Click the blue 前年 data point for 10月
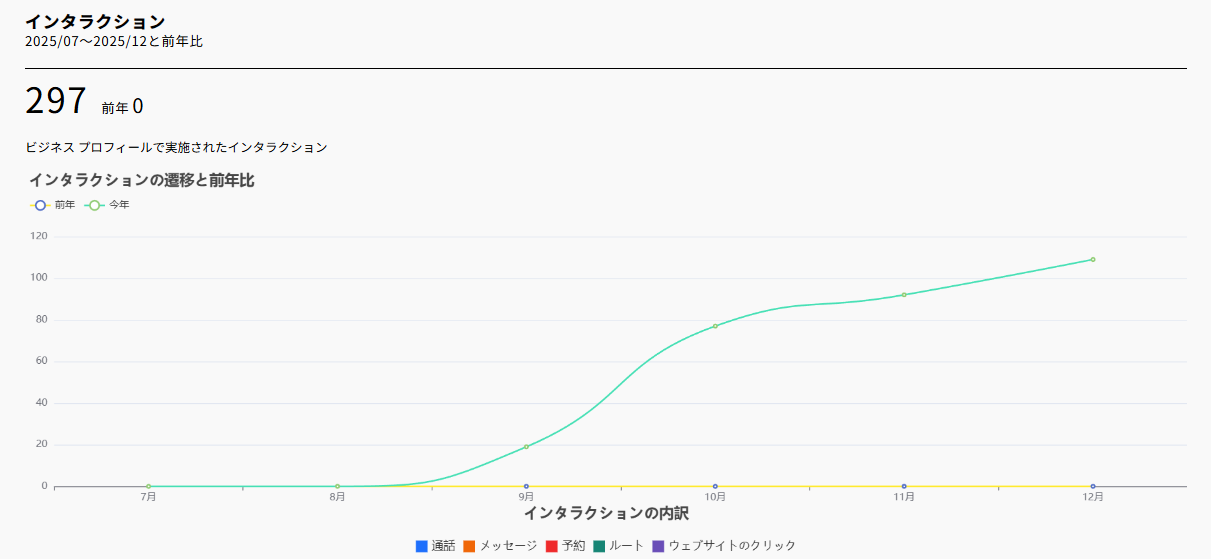The image size is (1211, 559). (715, 486)
